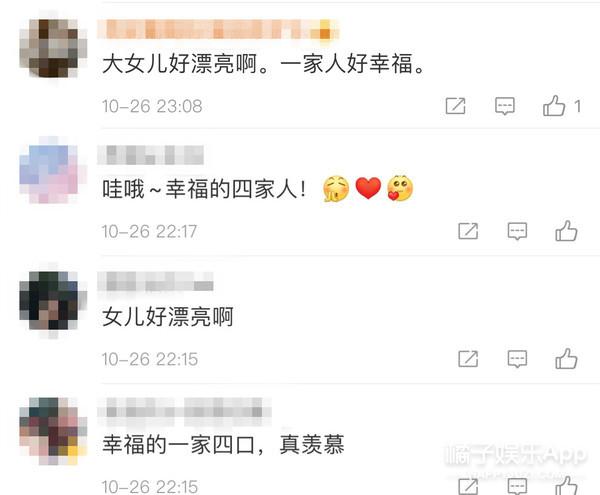Share the comment posted at 10-26 23:08
The image size is (600, 495).
[x=455, y=106]
